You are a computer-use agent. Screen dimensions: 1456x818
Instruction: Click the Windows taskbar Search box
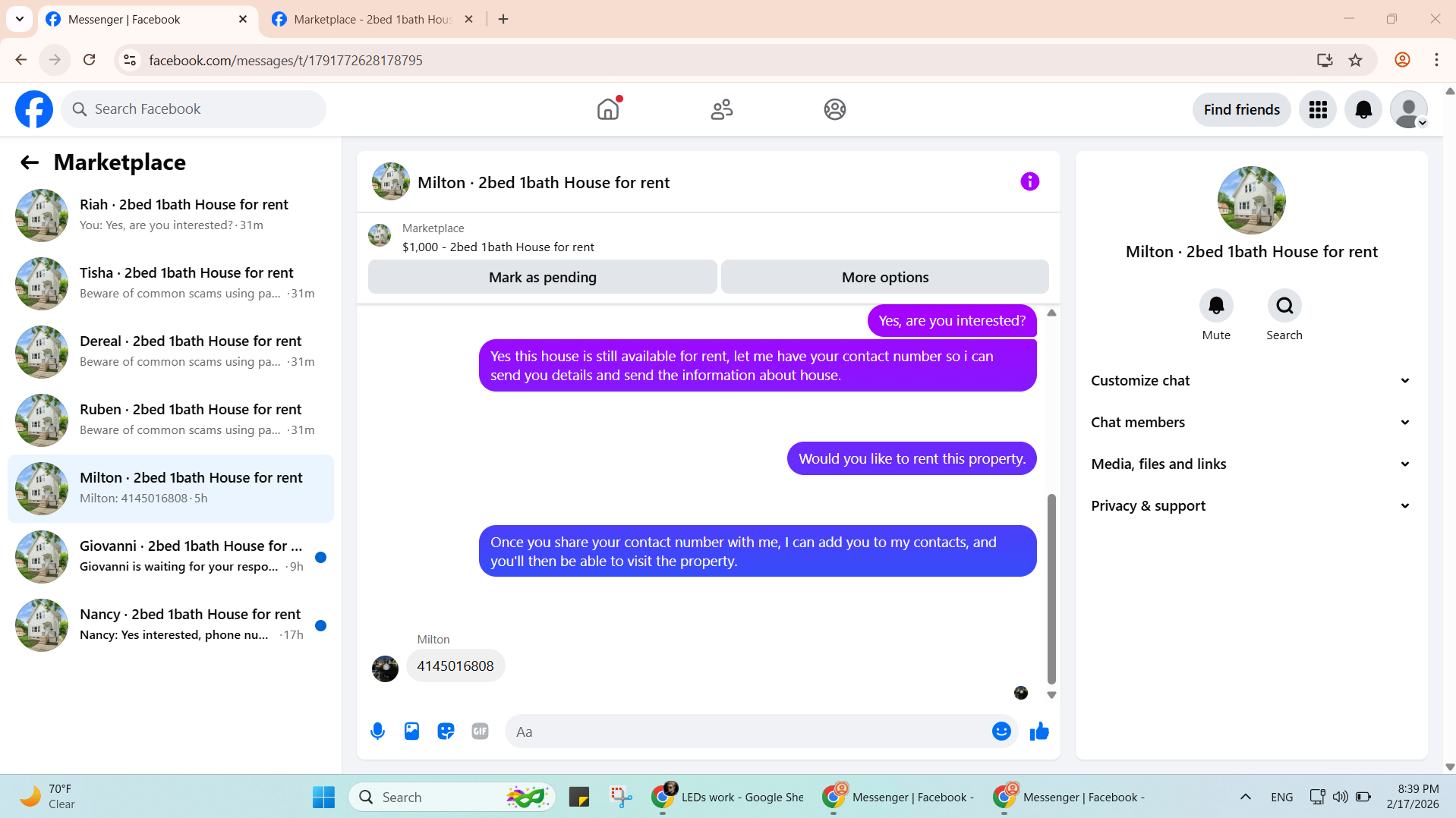pyautogui.click(x=452, y=797)
